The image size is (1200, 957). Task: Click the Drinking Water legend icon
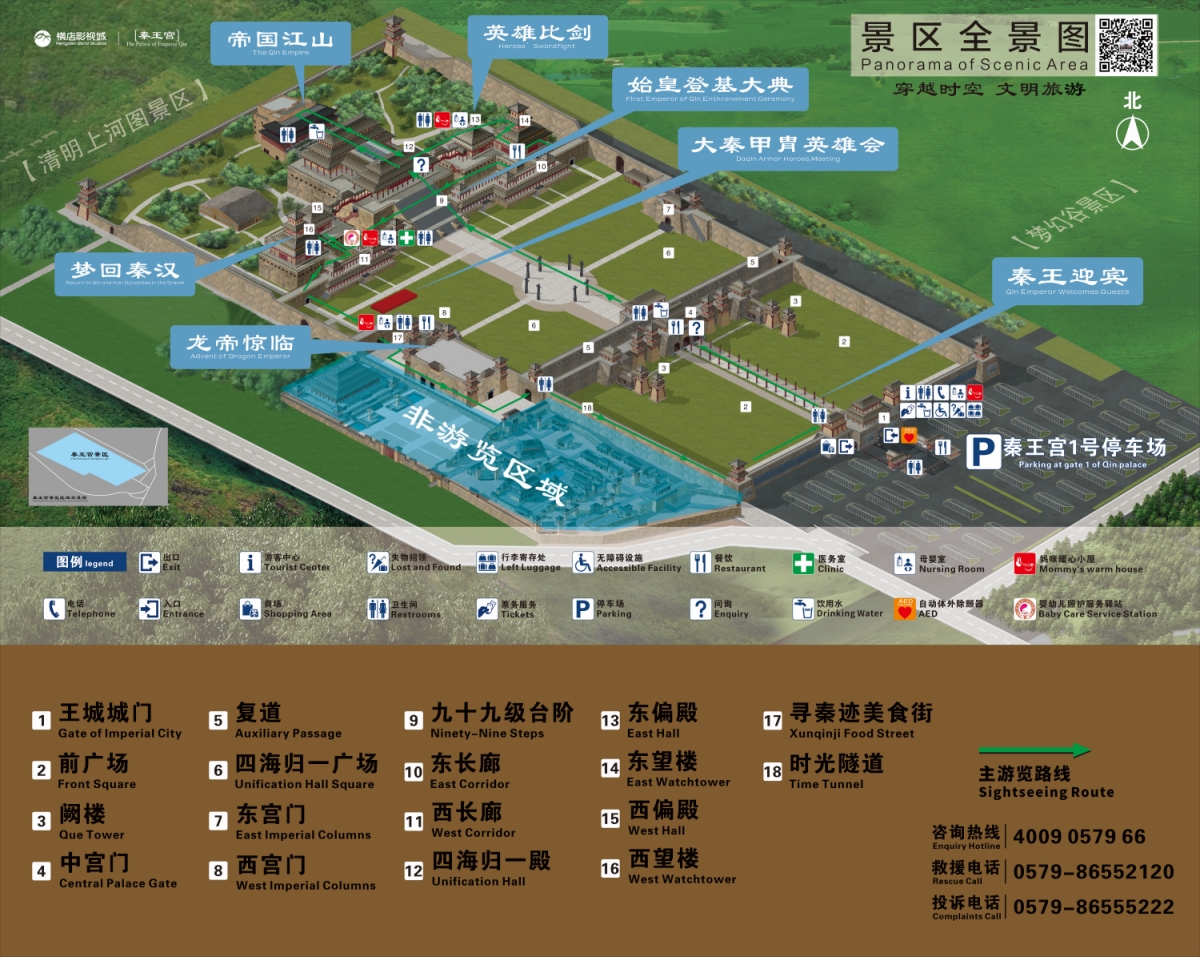pyautogui.click(x=803, y=608)
